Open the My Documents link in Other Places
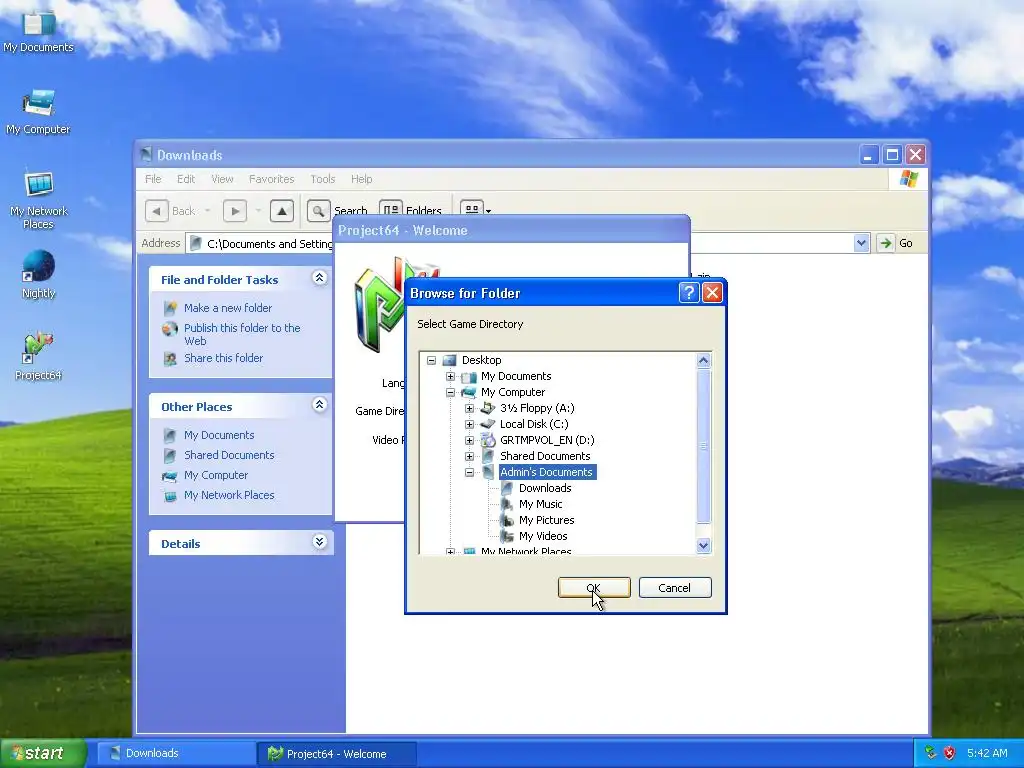This screenshot has width=1024, height=768. click(219, 435)
